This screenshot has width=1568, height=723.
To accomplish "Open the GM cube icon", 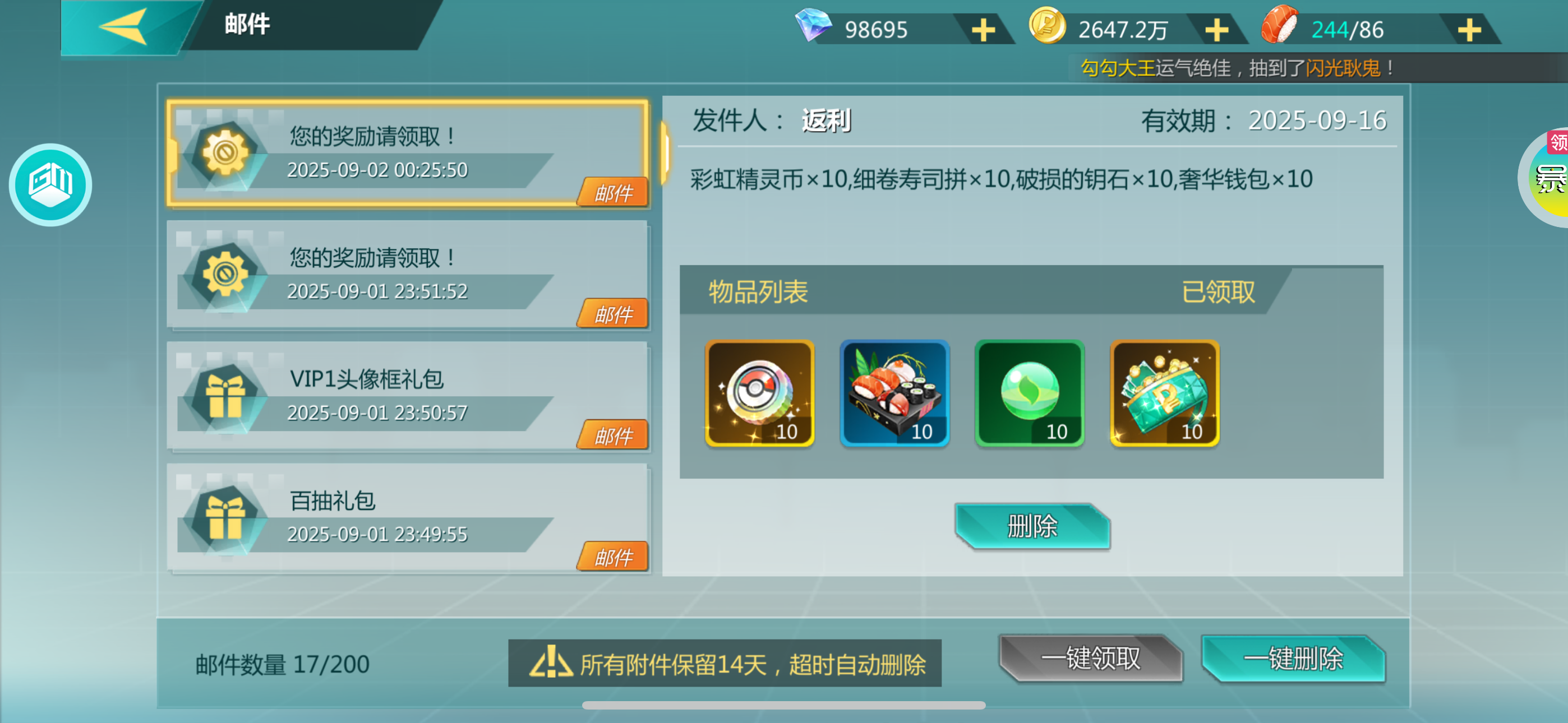I will [x=50, y=184].
